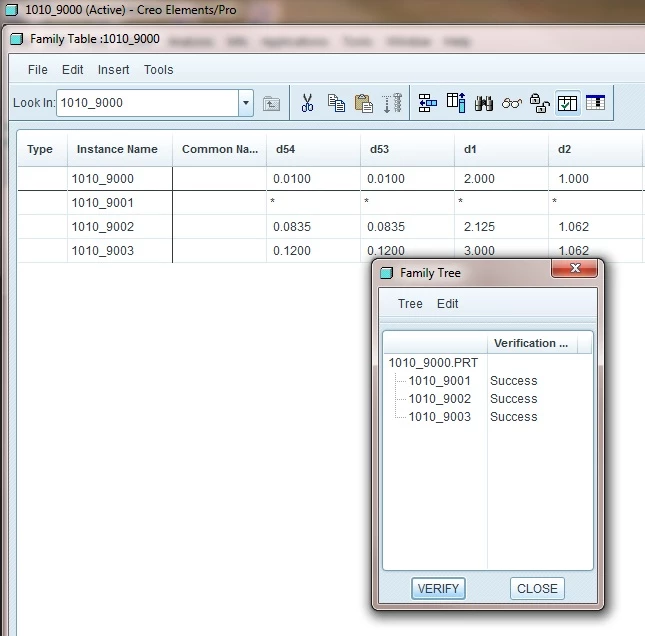Image resolution: width=645 pixels, height=636 pixels.
Task: Open the Insert menu
Action: coord(114,70)
